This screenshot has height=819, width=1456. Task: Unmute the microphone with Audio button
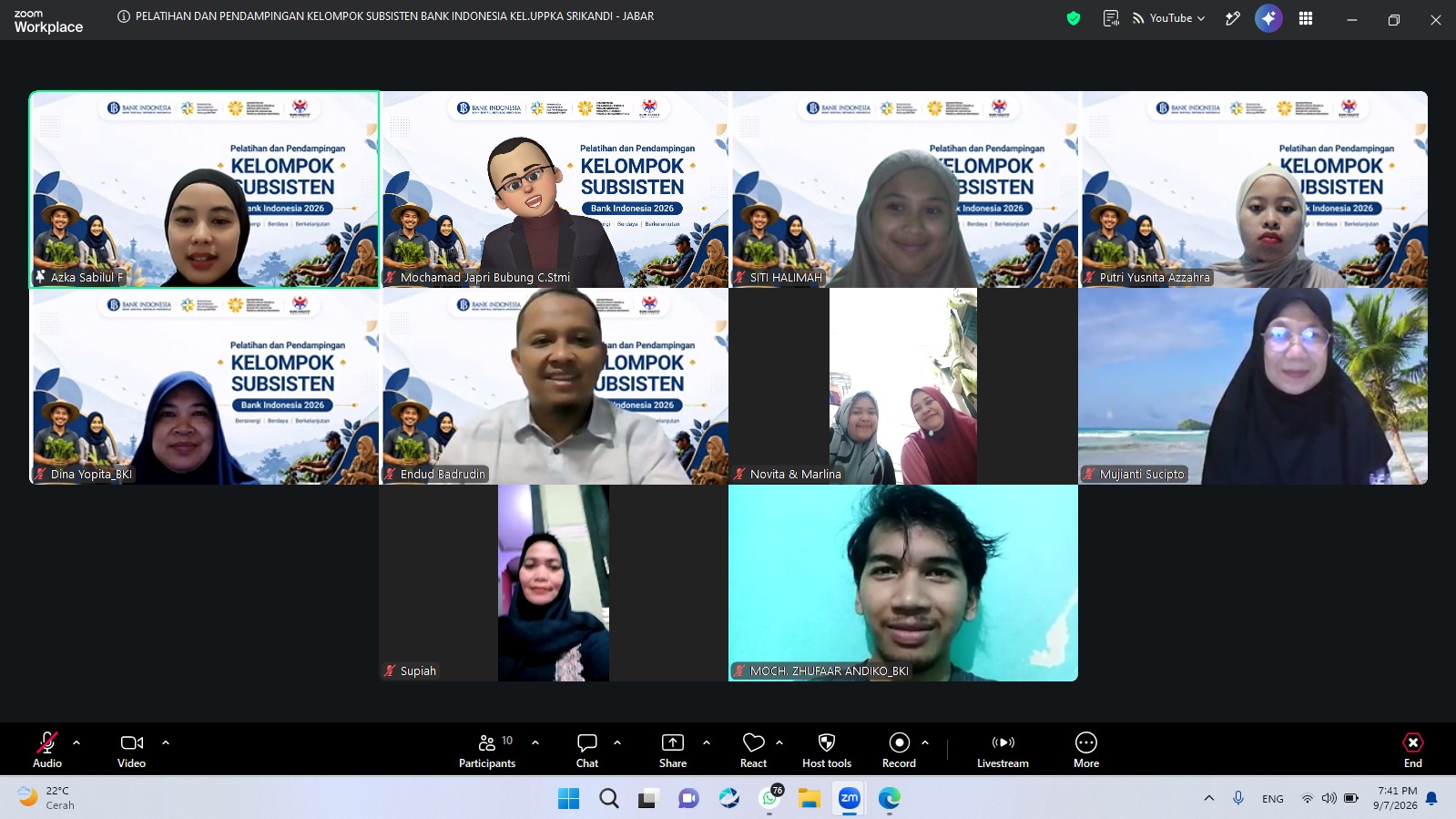[x=47, y=750]
